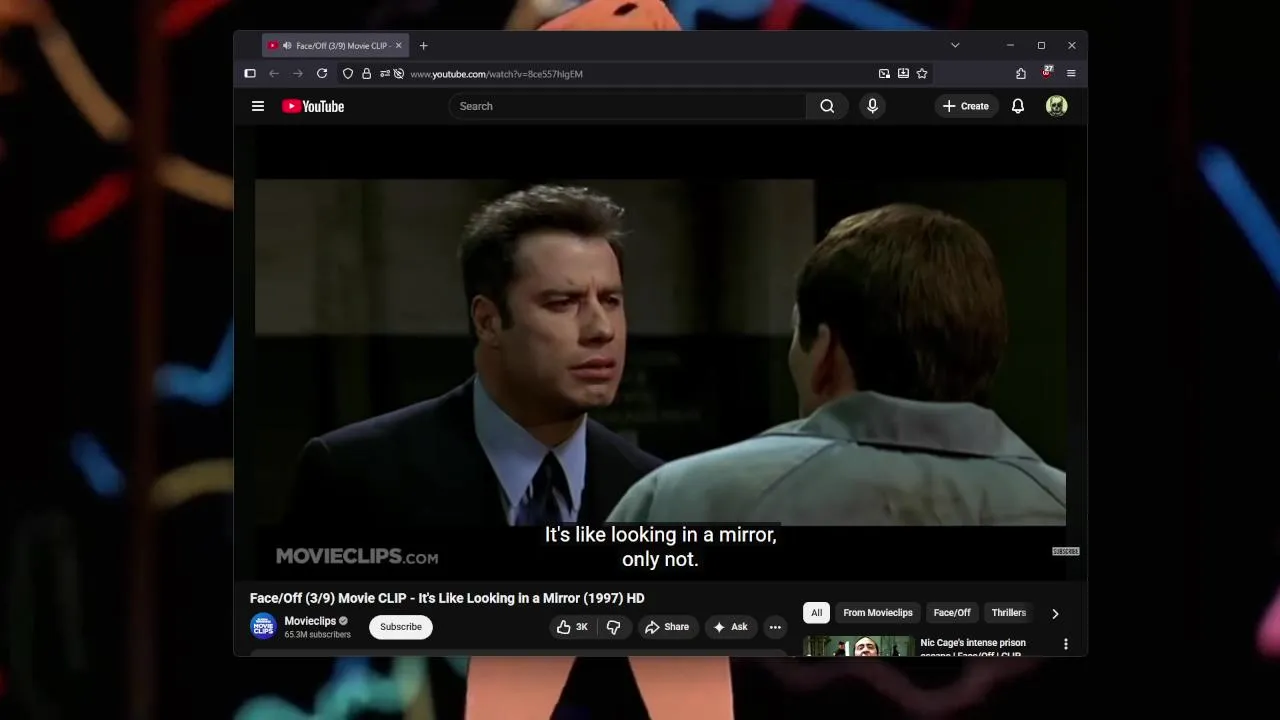1280x720 pixels.
Task: Open the Movieclips channel name link
Action: [310, 621]
